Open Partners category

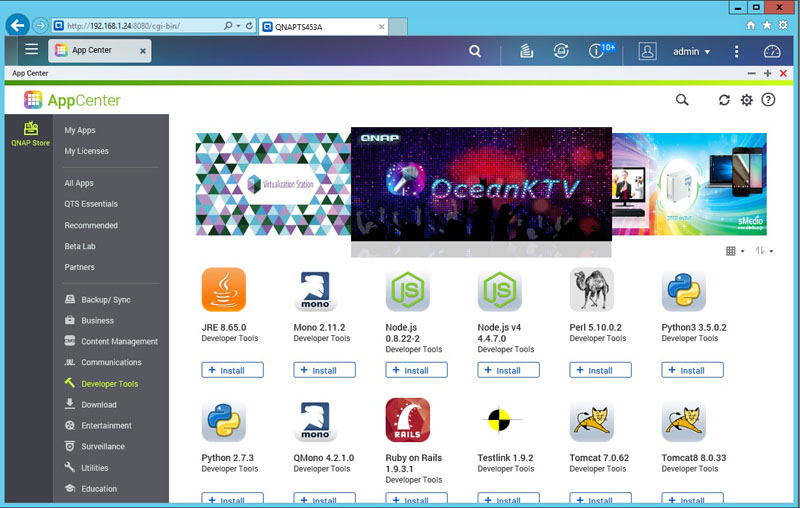79,267
